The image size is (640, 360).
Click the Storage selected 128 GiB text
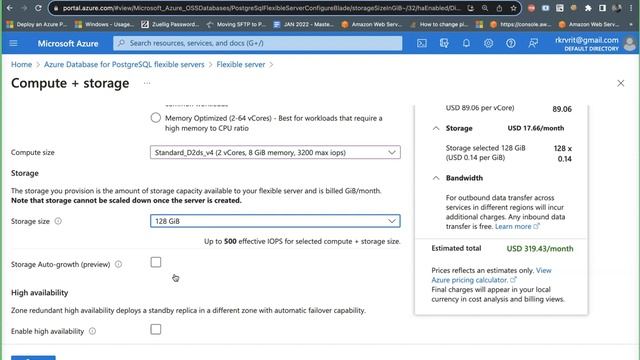coord(485,148)
